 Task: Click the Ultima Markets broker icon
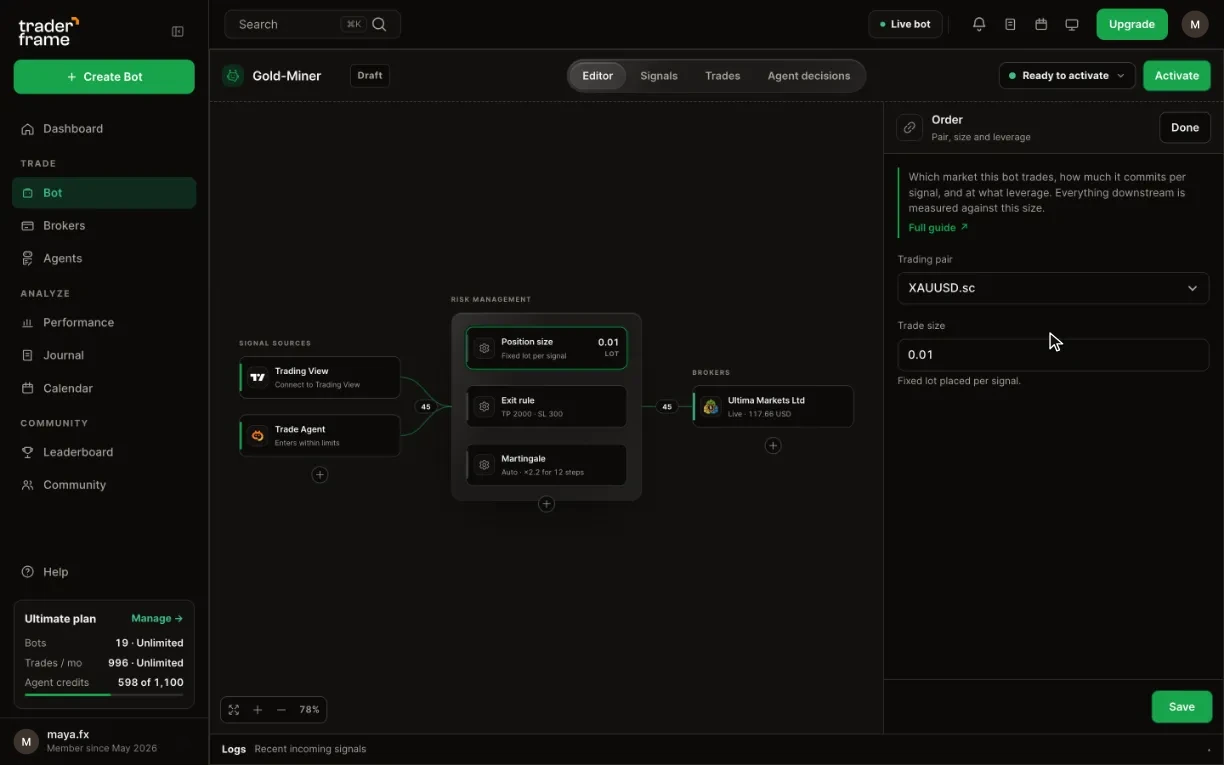click(x=711, y=407)
